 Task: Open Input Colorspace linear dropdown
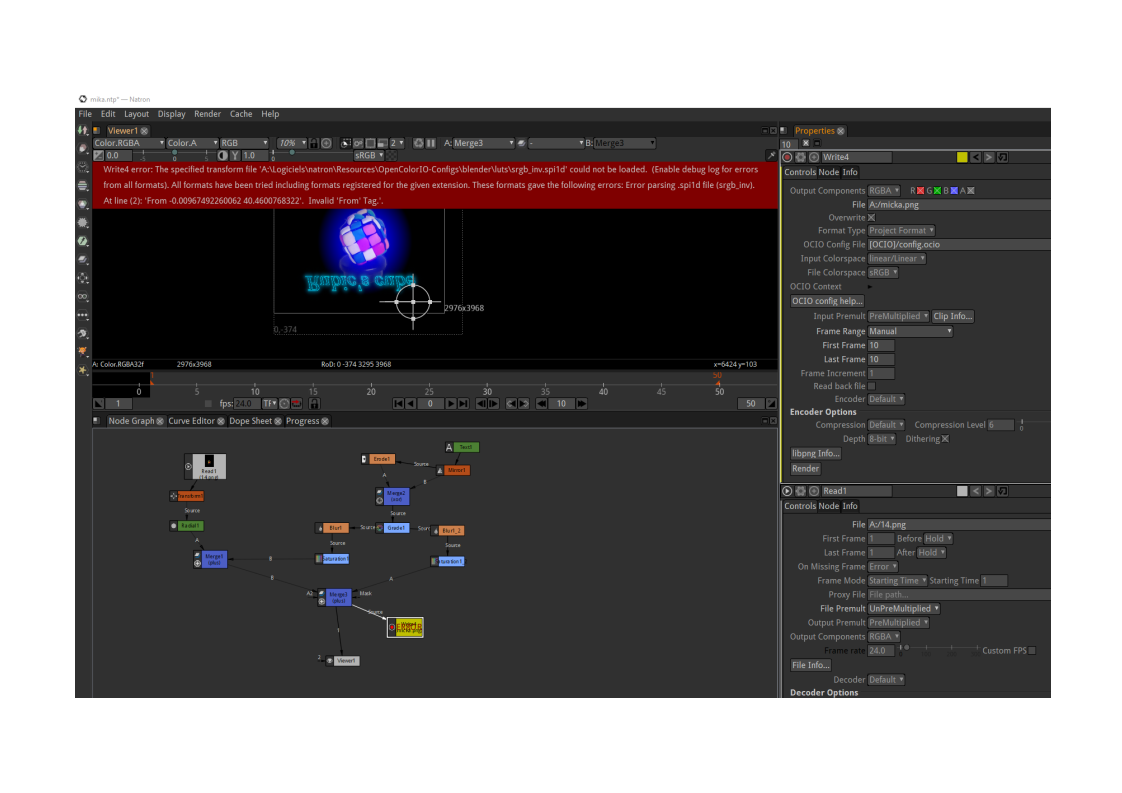(897, 259)
